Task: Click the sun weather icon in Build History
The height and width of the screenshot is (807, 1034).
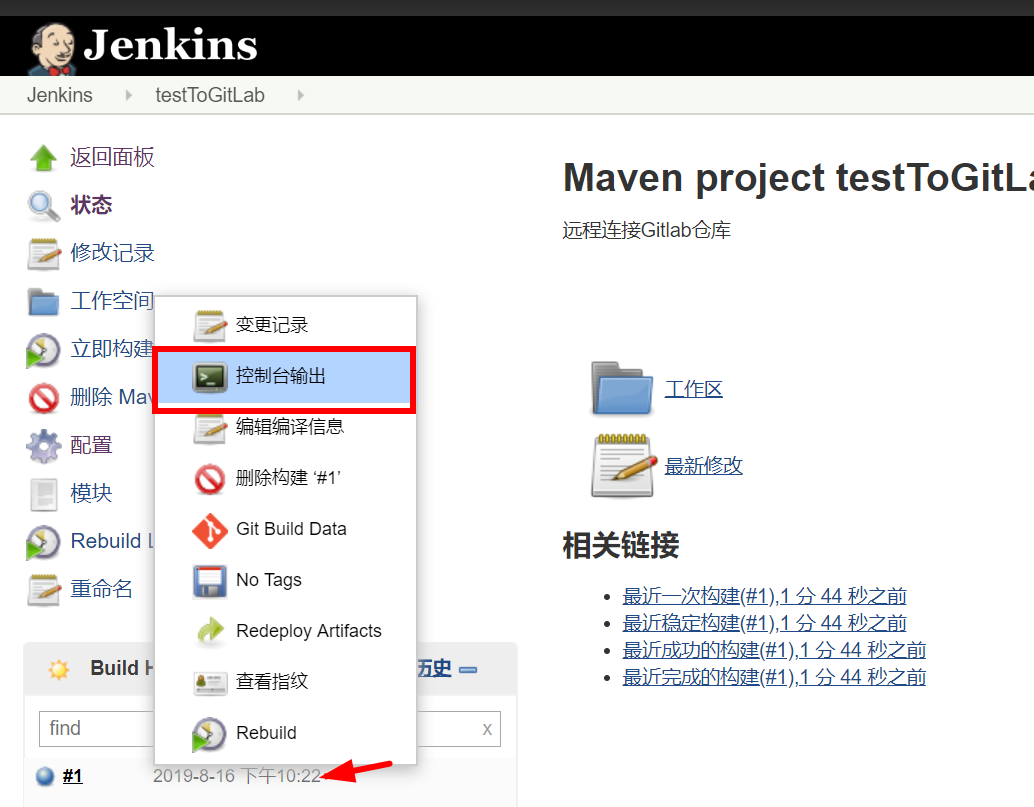Action: [59, 669]
